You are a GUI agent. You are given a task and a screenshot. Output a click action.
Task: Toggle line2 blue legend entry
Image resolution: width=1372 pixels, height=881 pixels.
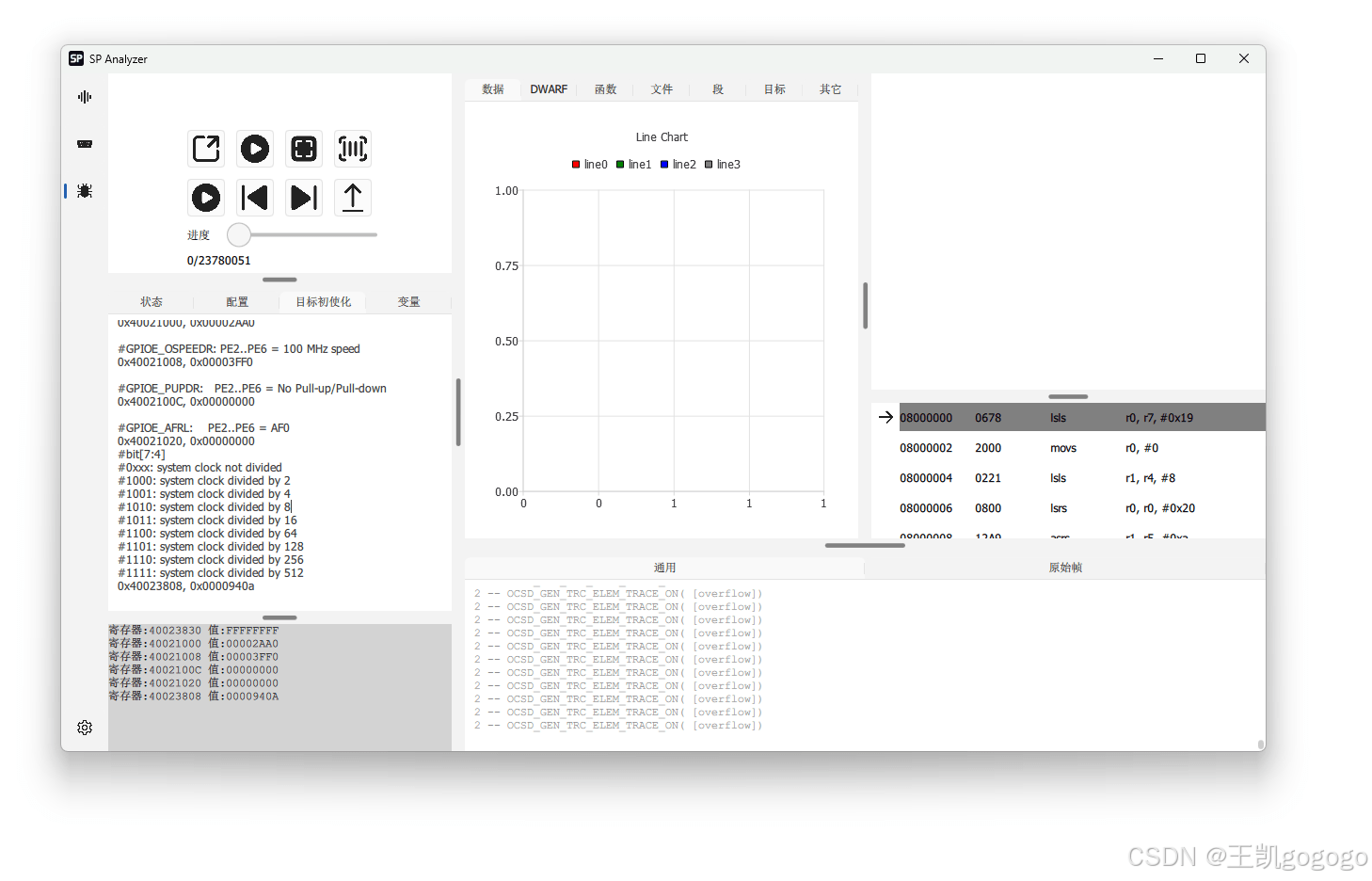pos(678,165)
